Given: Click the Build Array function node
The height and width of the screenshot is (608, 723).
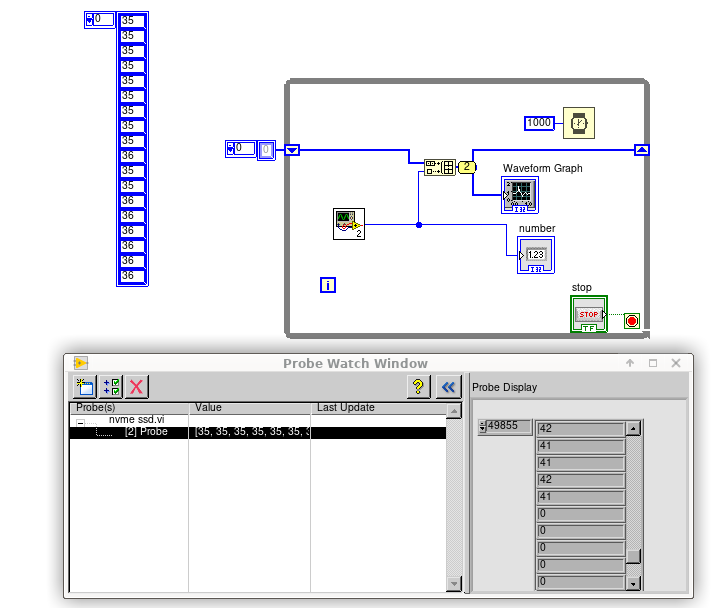Looking at the screenshot, I should point(439,167).
